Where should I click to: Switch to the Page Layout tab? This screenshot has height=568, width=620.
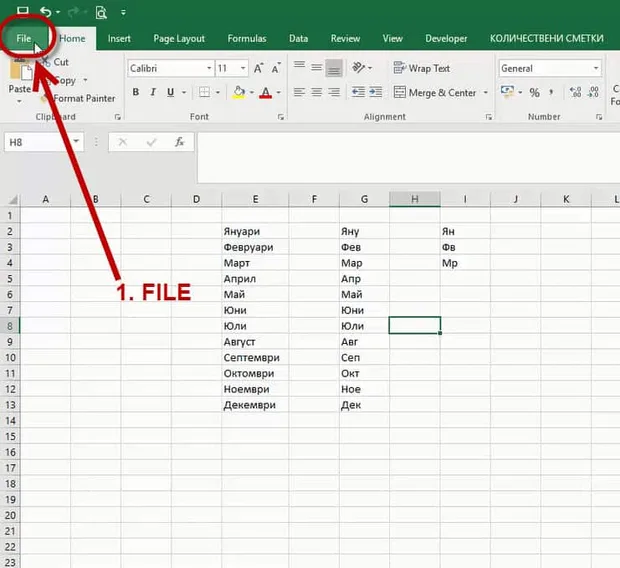[179, 38]
